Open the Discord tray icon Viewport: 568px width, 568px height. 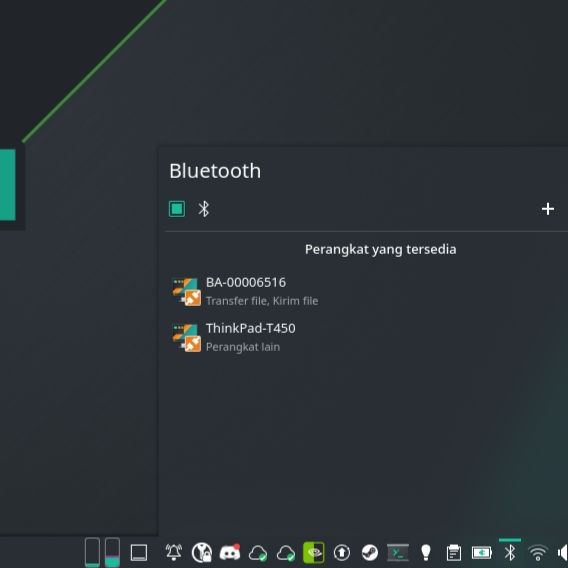click(230, 552)
